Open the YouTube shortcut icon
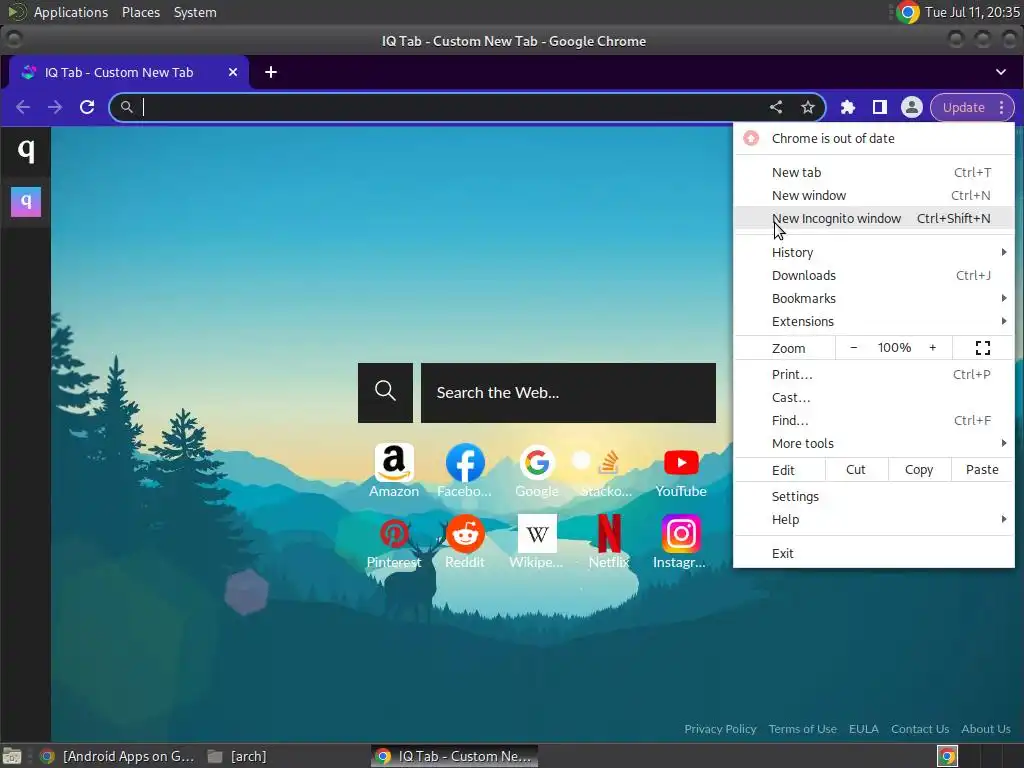1024x768 pixels. 680,462
